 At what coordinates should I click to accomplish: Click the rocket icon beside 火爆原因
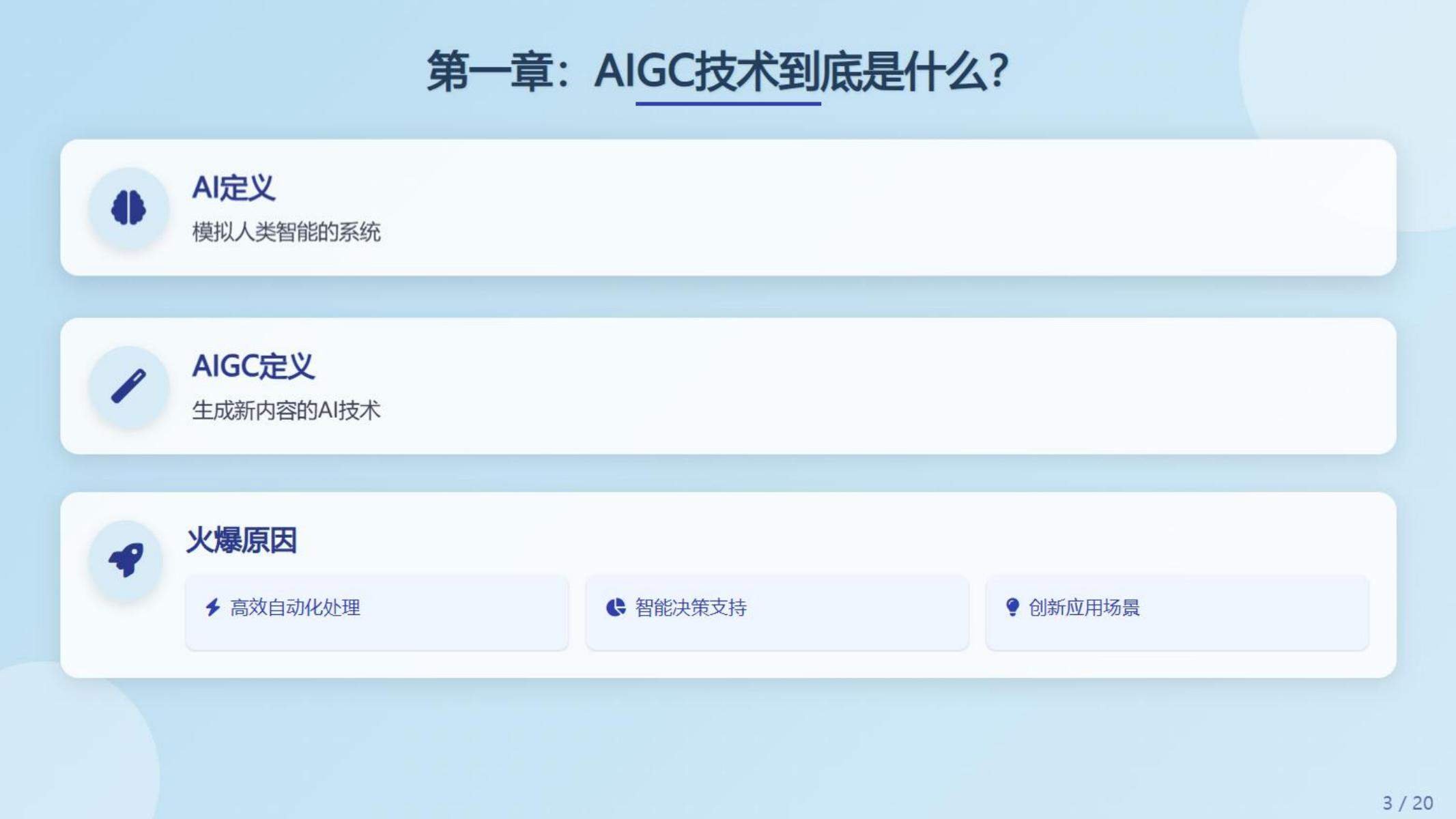pos(126,560)
